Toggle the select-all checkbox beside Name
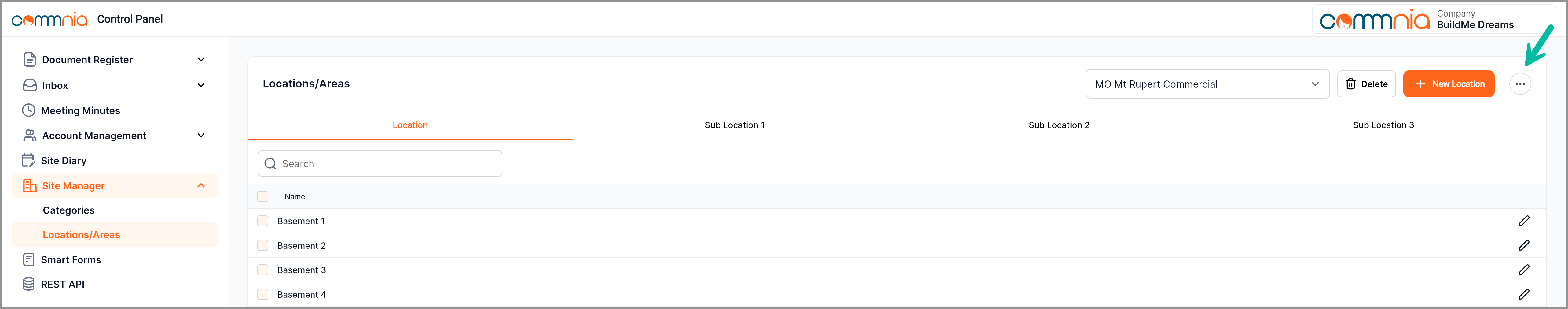 tap(263, 196)
